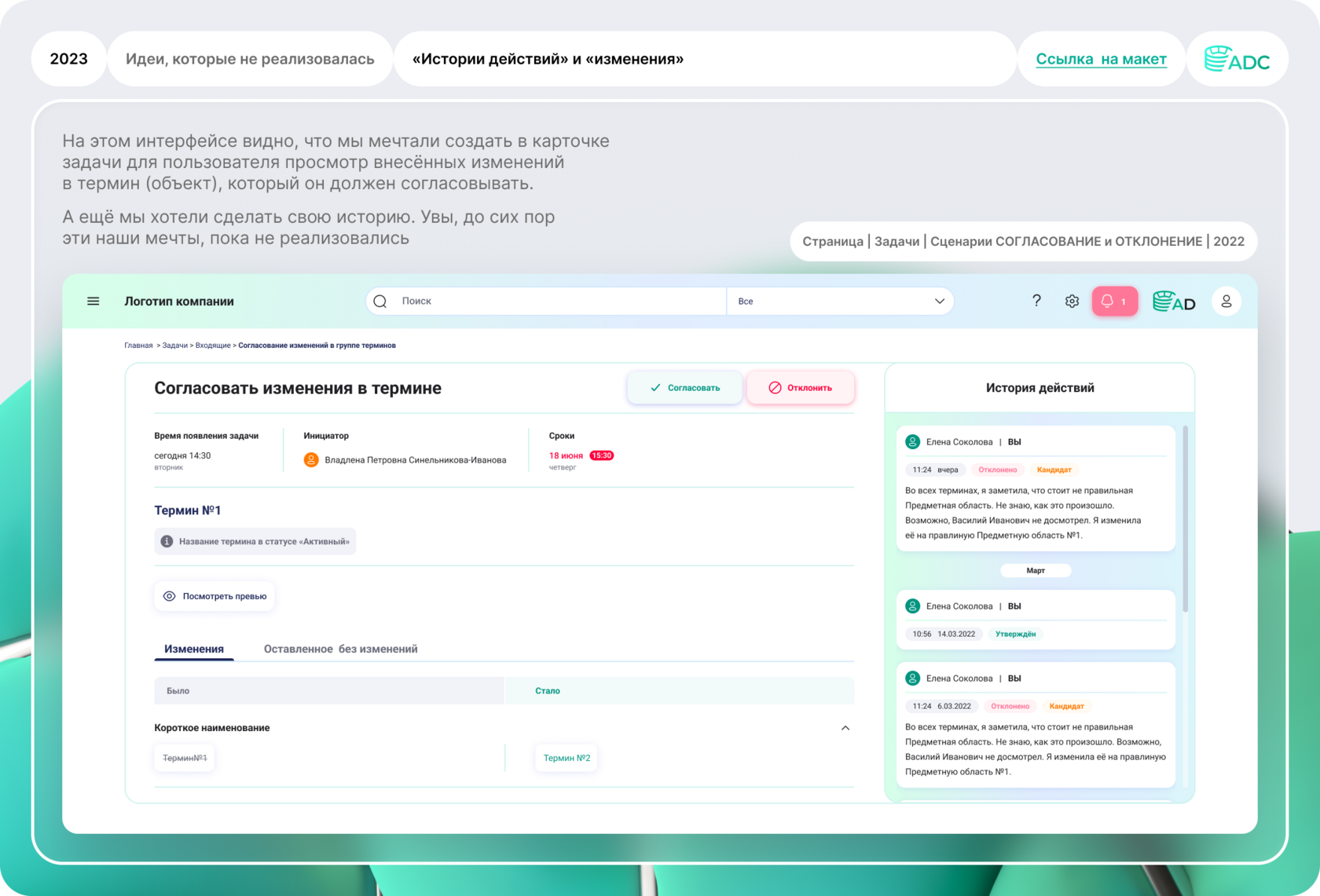Click 'Кандидат' tag in 'вчера' card
This screenshot has height=896, width=1320.
point(1054,470)
